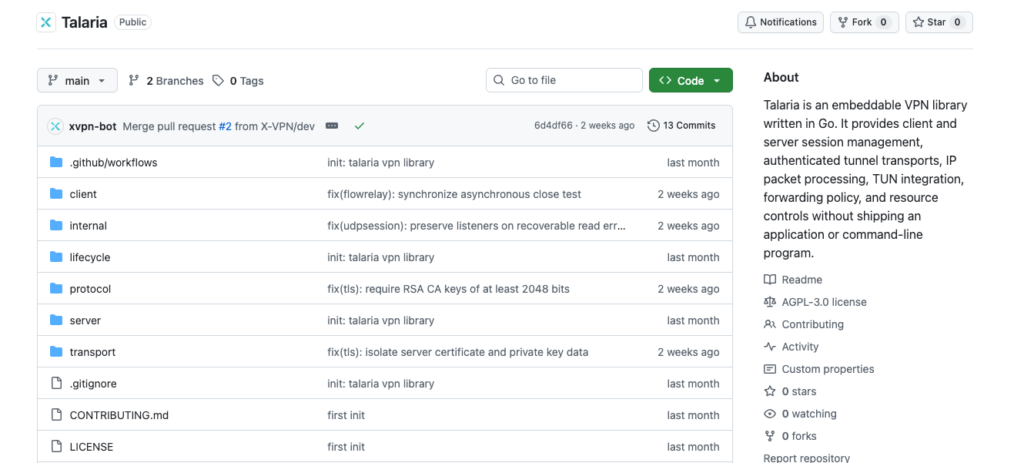This screenshot has width=1024, height=463.
Task: Fork the Talaria repository
Action: [864, 22]
